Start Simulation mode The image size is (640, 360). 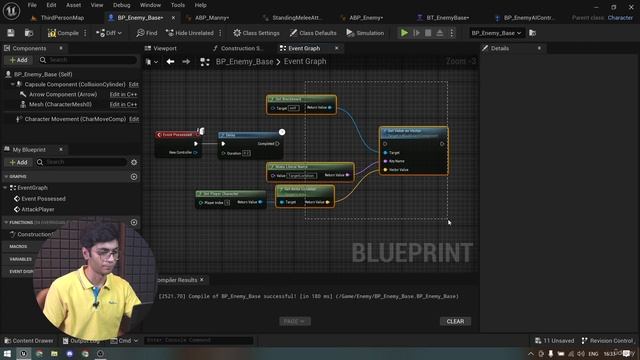point(365,33)
